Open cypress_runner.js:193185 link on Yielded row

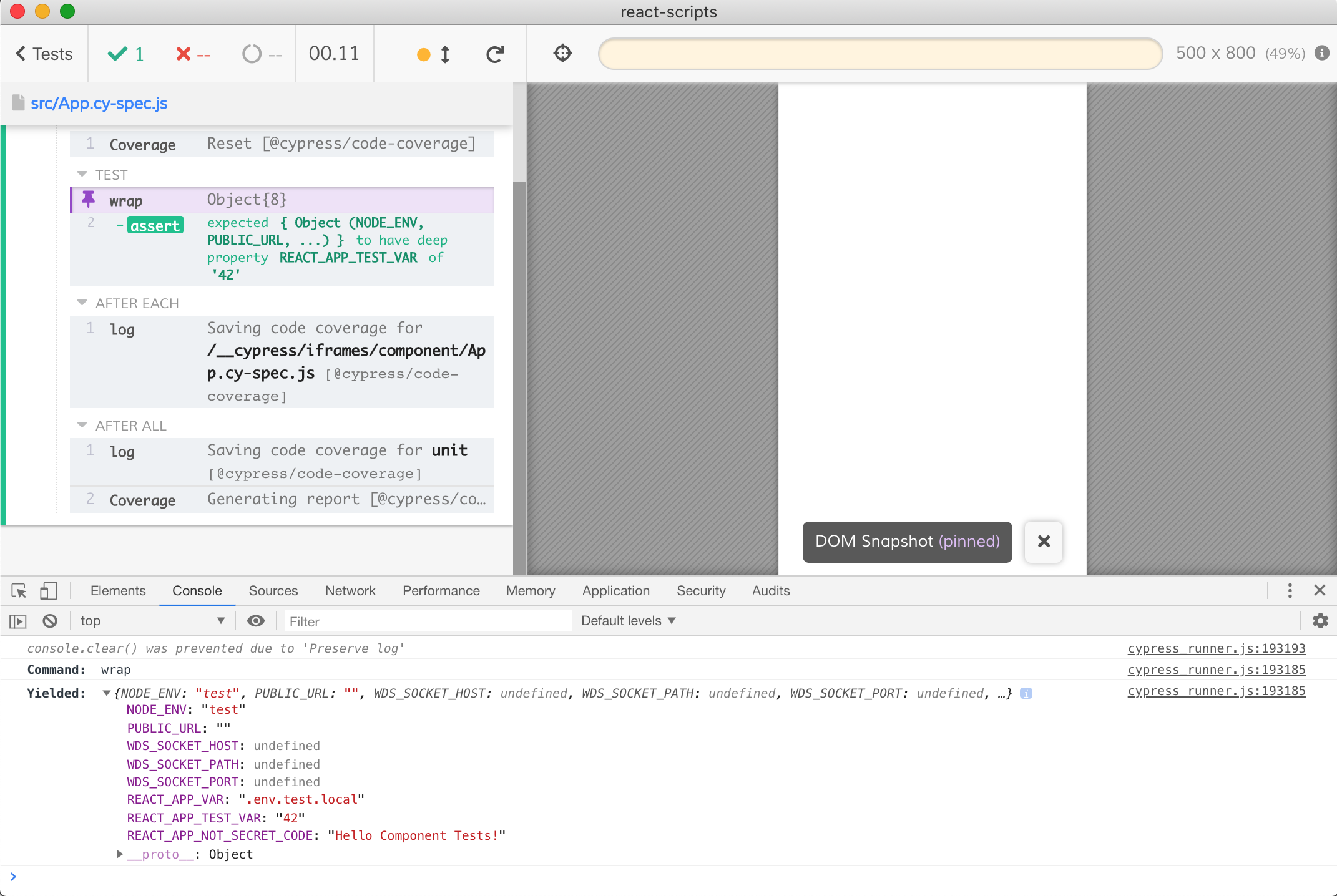(1216, 691)
